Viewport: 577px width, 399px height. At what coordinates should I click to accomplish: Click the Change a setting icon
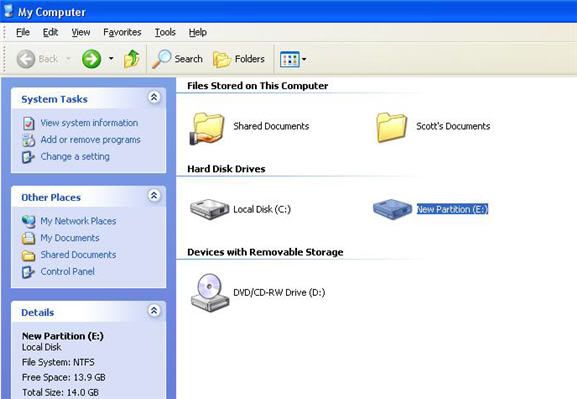pos(28,157)
